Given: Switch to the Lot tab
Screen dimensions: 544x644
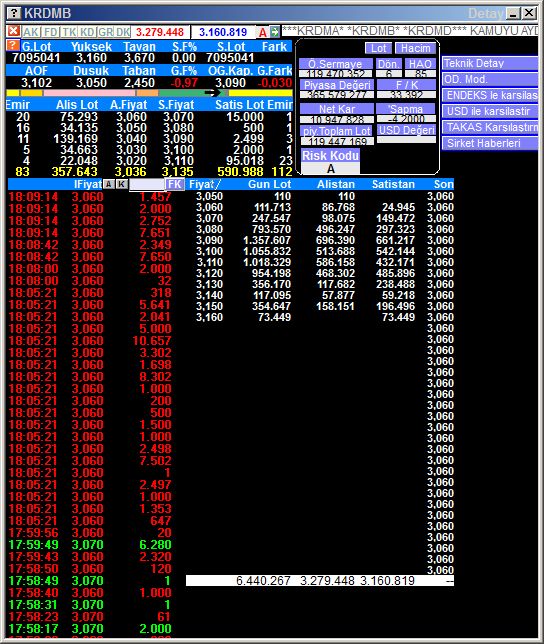Looking at the screenshot, I should coord(378,48).
